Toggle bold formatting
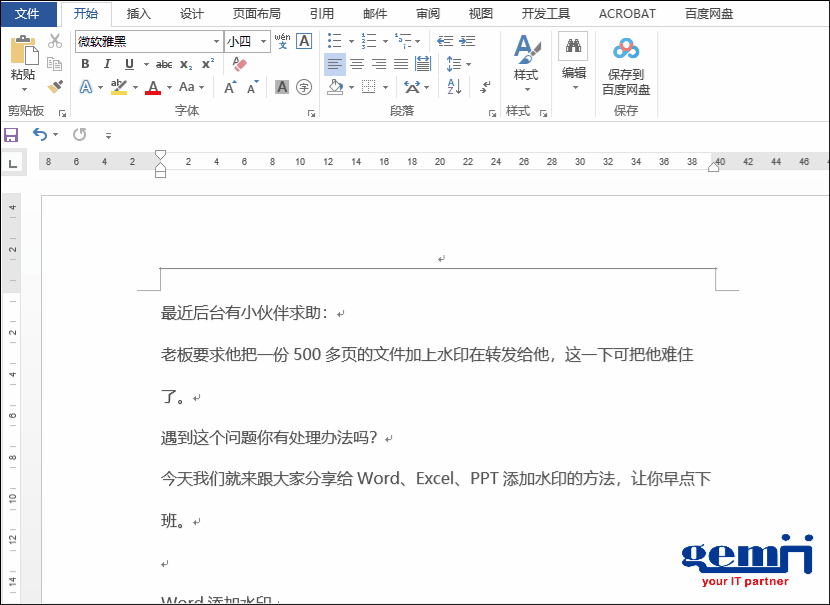830x605 pixels. pyautogui.click(x=85, y=64)
